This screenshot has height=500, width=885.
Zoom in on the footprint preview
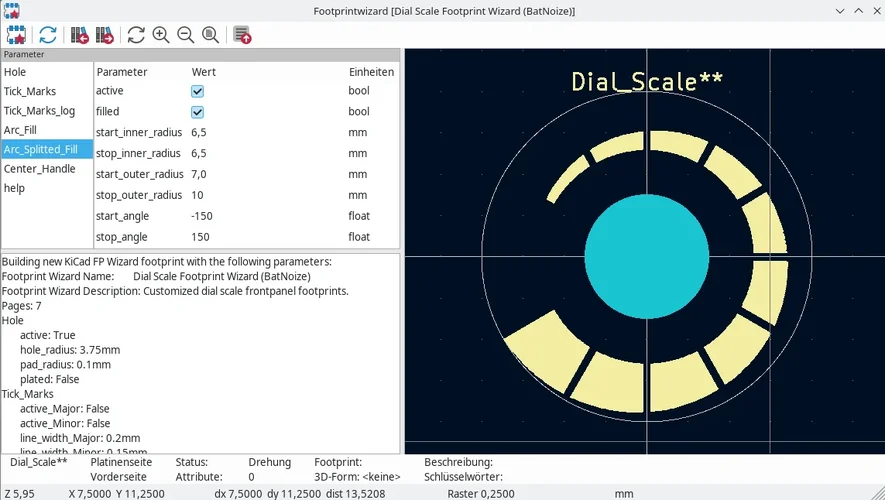pyautogui.click(x=161, y=35)
